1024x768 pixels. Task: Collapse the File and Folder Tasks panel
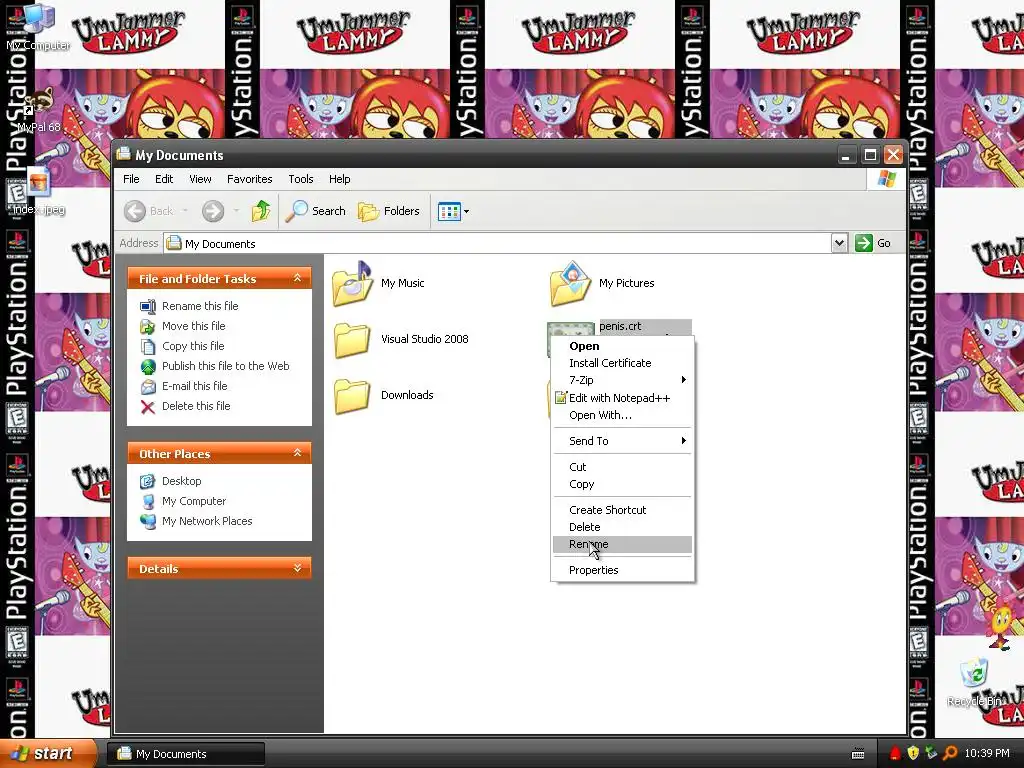(297, 278)
